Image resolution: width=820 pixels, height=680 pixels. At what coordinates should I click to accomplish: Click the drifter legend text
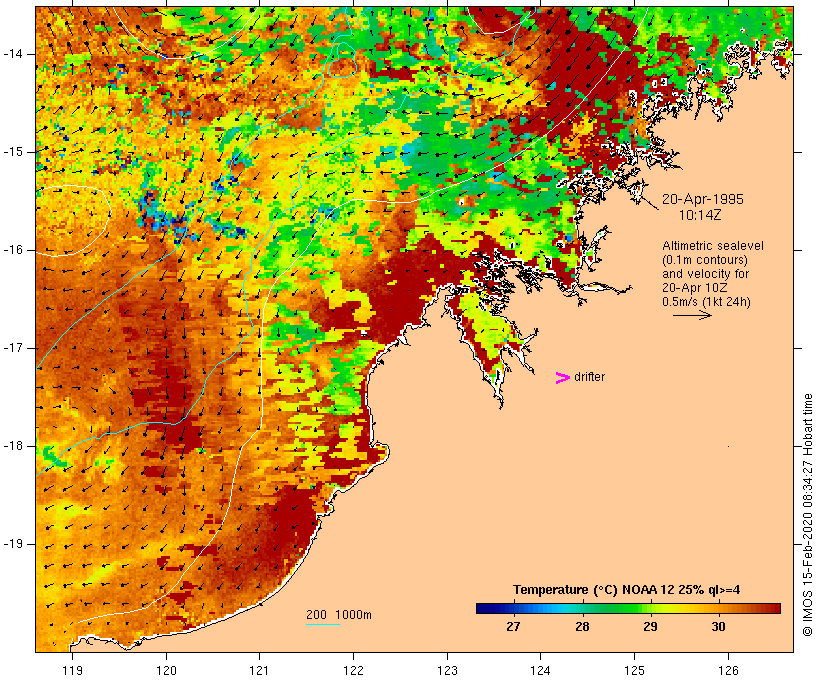click(589, 377)
